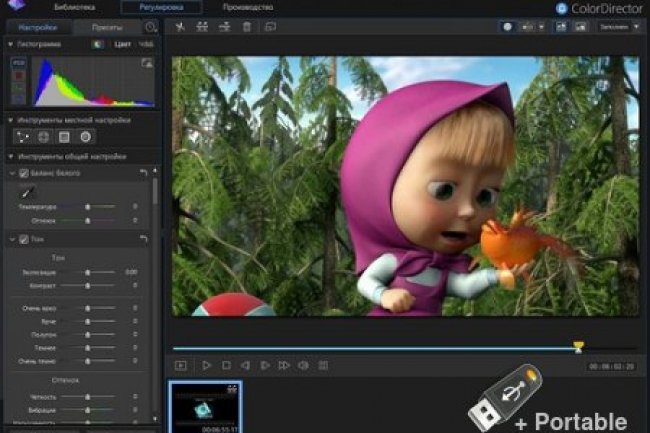This screenshot has height=433, width=650.
Task: Click the volume speaker icon in playback bar
Action: pyautogui.click(x=303, y=366)
